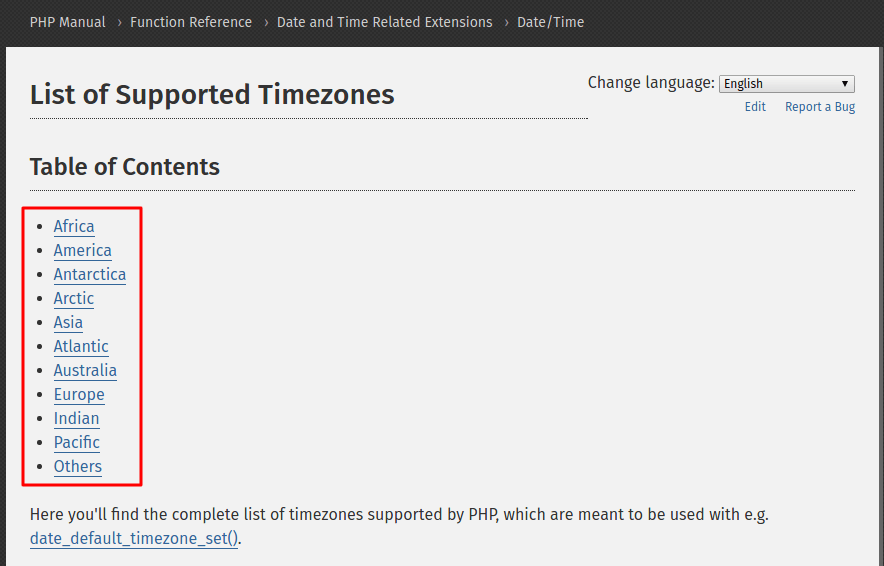Open the Arctic timezones link
The height and width of the screenshot is (566, 884).
[x=74, y=299]
